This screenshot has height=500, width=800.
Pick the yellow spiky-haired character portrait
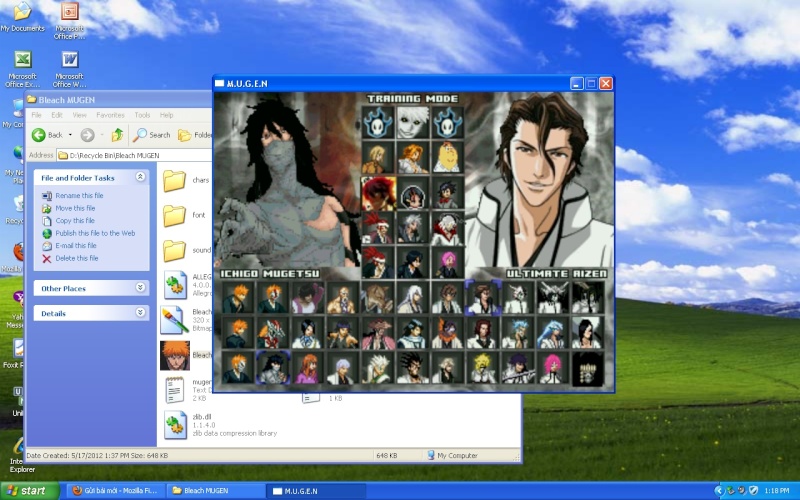(482, 368)
